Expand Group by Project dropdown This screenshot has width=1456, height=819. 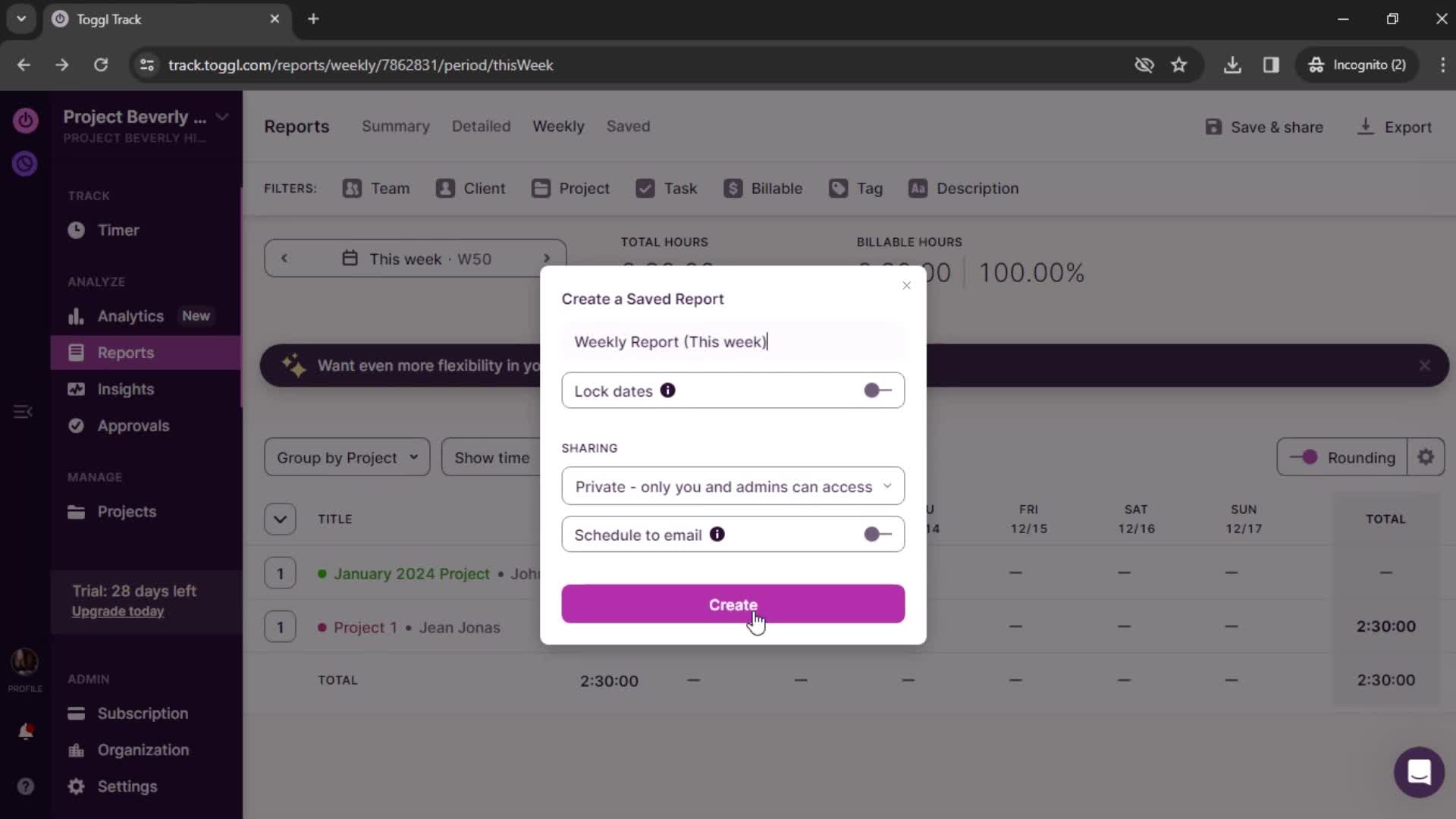(347, 457)
